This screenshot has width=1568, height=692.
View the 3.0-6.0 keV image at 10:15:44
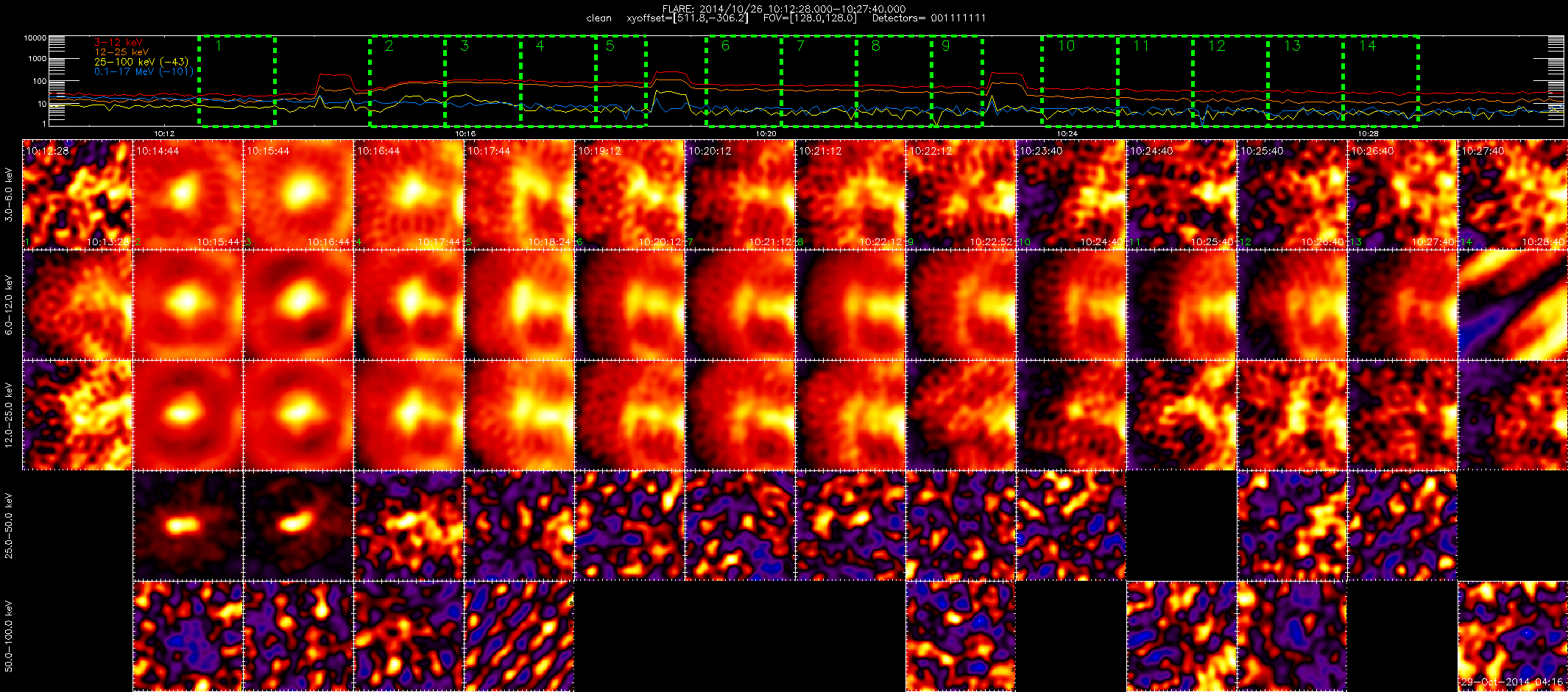pyautogui.click(x=298, y=194)
